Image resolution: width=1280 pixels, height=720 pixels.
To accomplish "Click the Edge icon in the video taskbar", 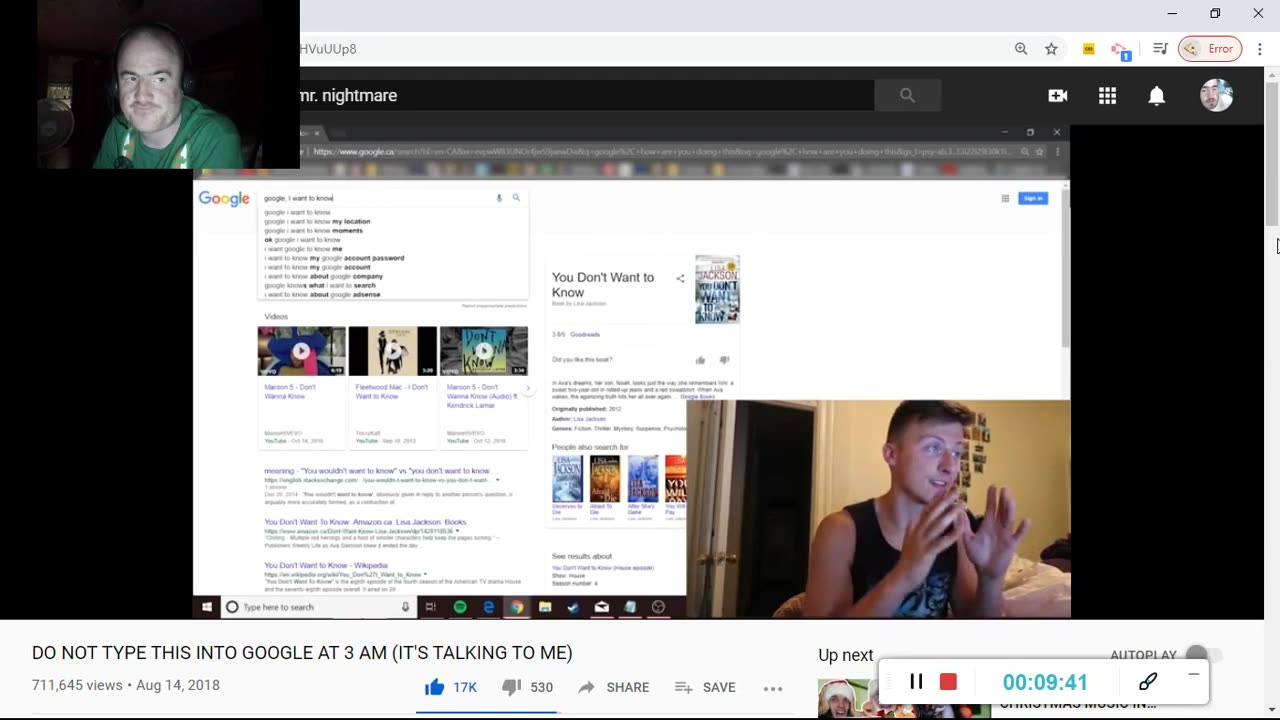I will (488, 607).
